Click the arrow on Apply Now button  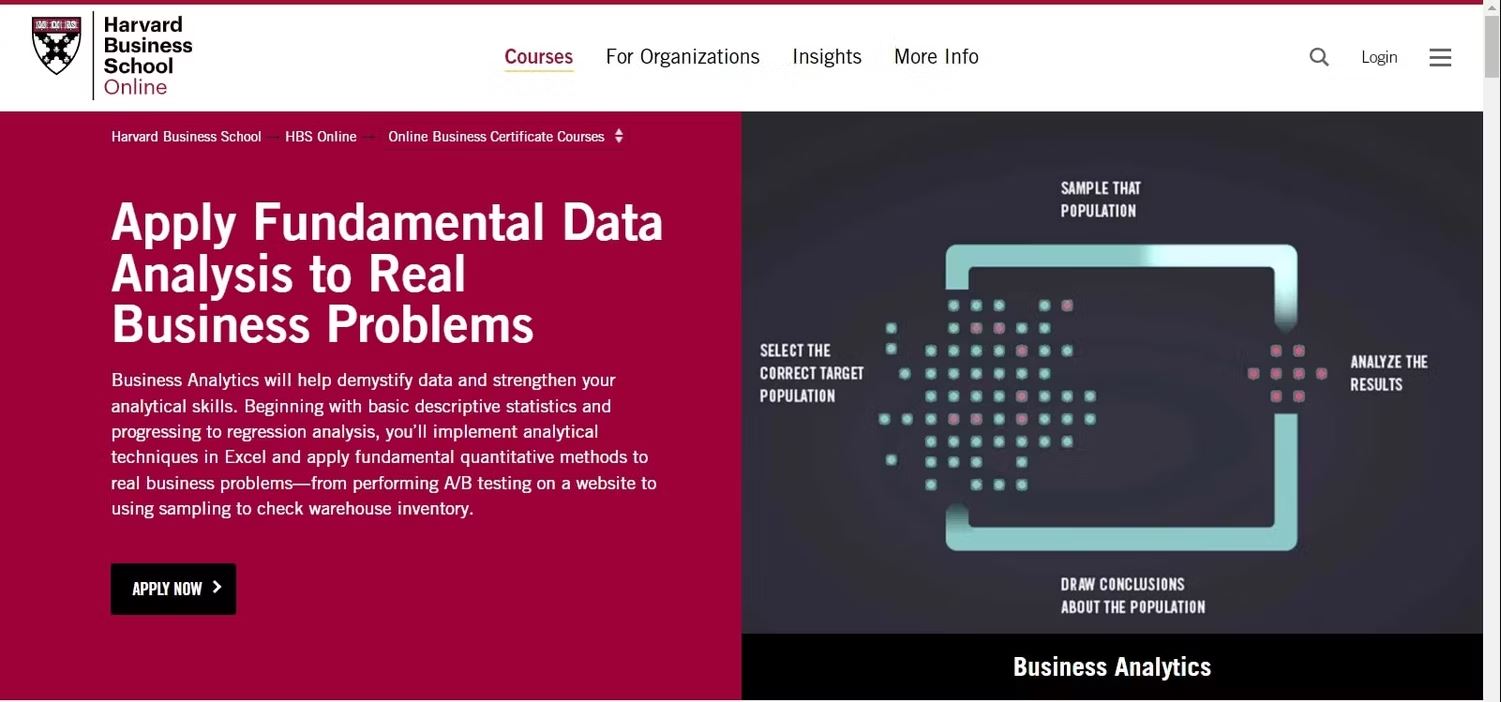(x=217, y=588)
